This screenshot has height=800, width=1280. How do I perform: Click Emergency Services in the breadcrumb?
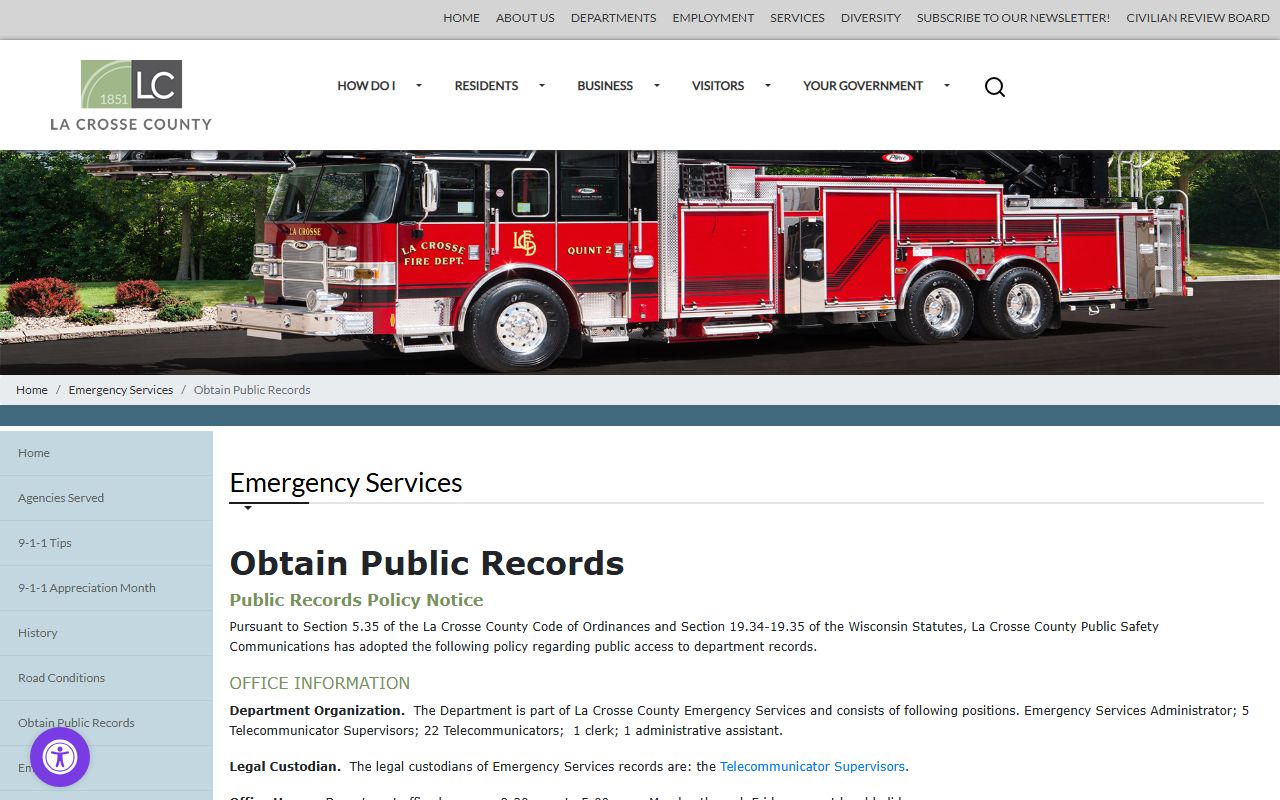(121, 390)
